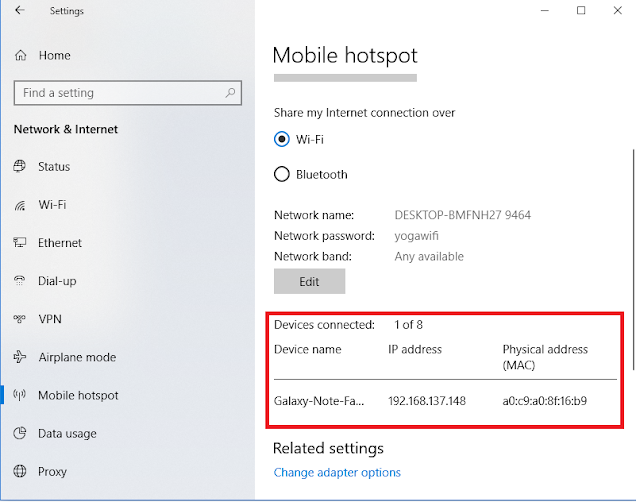Open Airplane mode settings
Viewport: 640px width, 502px height.
[77, 357]
